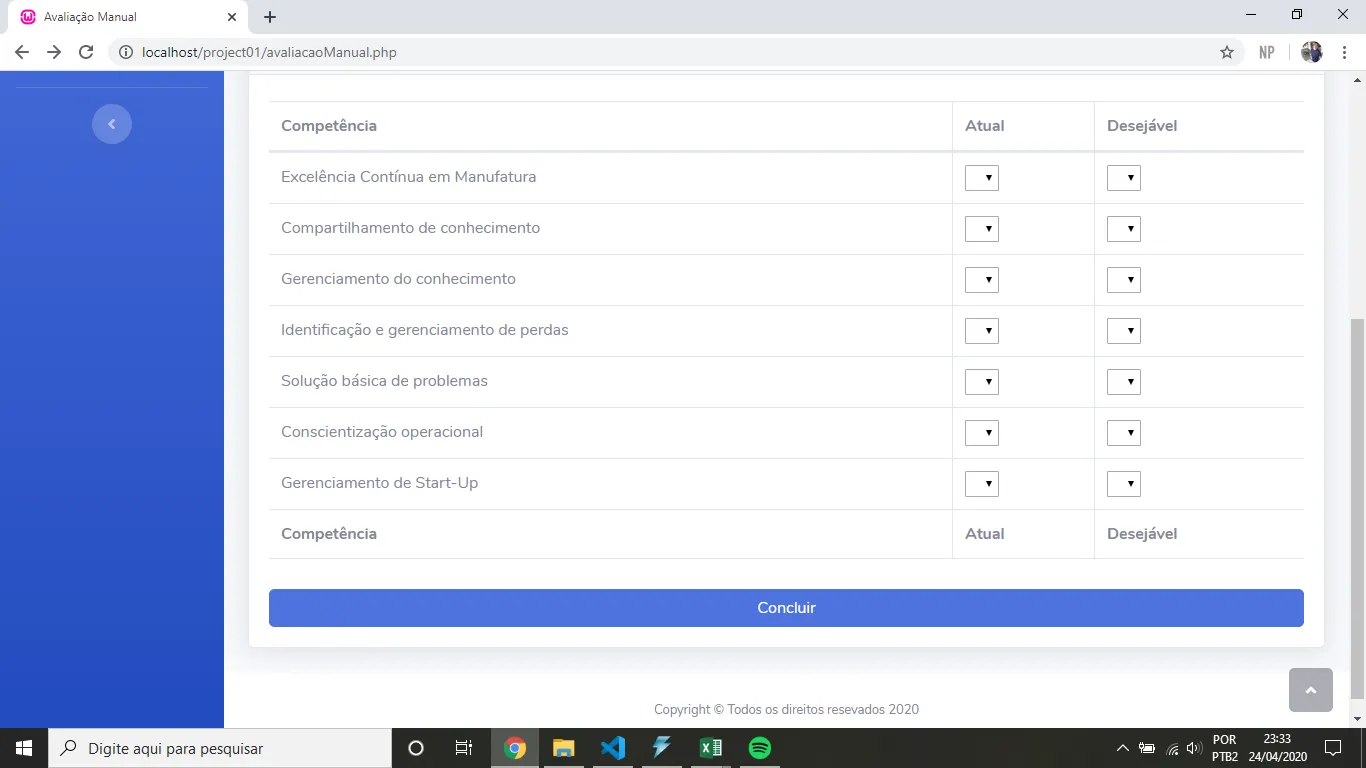This screenshot has height=768, width=1366.
Task: Open a new browser tab
Action: point(270,17)
